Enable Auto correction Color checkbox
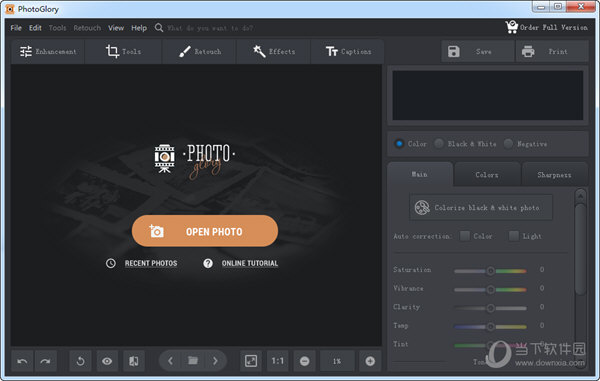Image resolution: width=600 pixels, height=381 pixels. (465, 236)
